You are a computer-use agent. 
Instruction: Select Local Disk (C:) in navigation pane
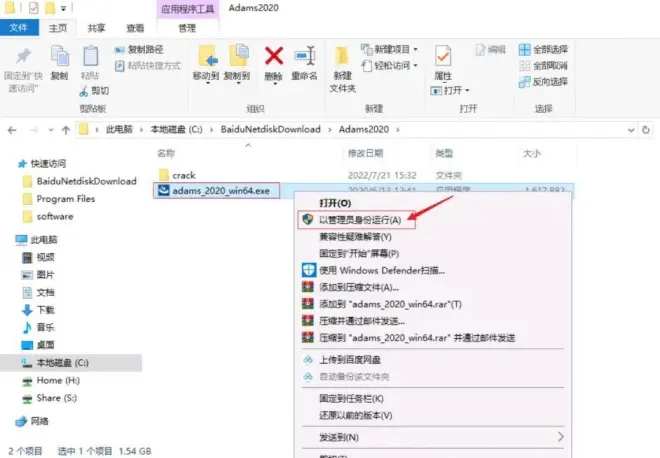(62, 362)
